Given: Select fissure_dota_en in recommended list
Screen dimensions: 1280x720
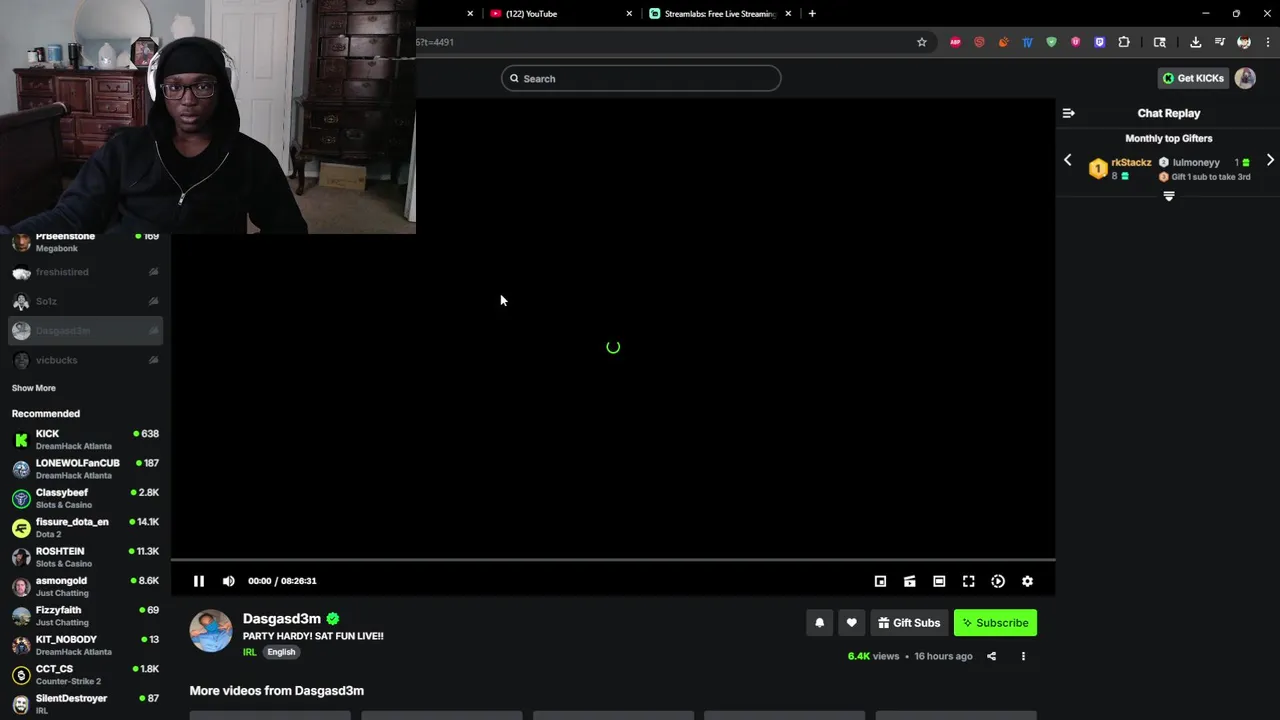Looking at the screenshot, I should point(85,527).
